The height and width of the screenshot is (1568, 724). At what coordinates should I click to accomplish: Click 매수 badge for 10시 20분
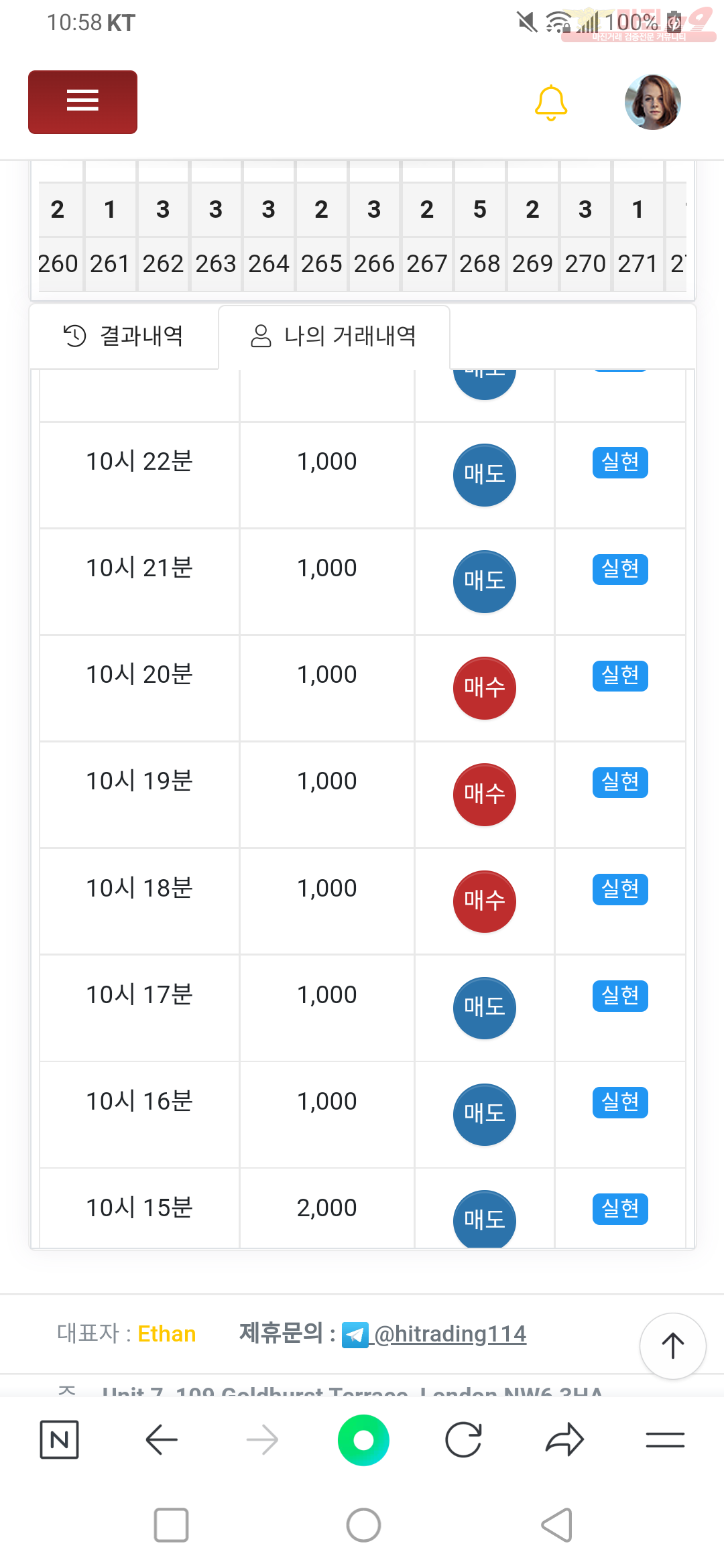[x=485, y=688]
